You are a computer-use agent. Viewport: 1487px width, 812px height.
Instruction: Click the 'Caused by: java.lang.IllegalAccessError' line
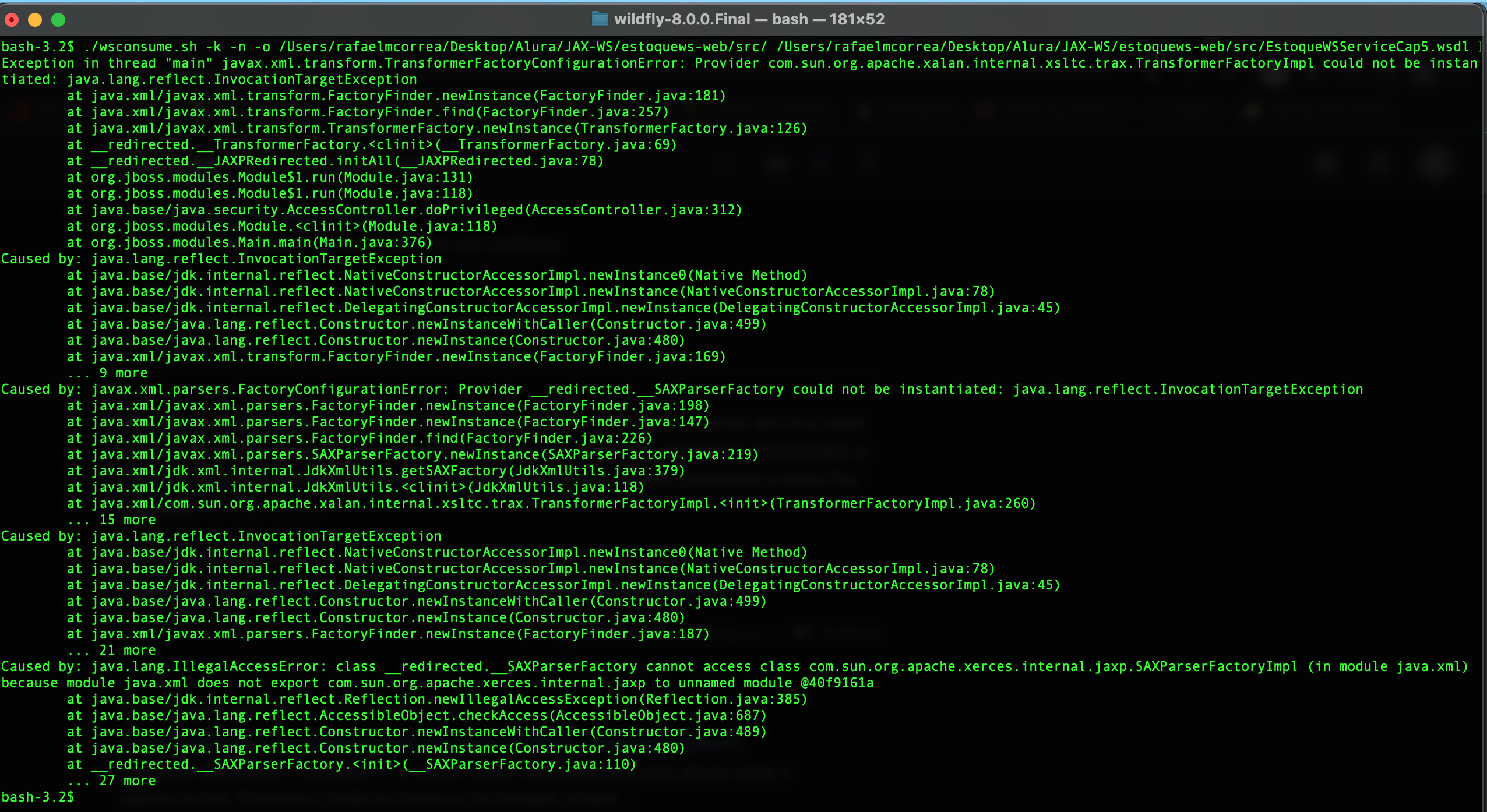tap(734, 666)
